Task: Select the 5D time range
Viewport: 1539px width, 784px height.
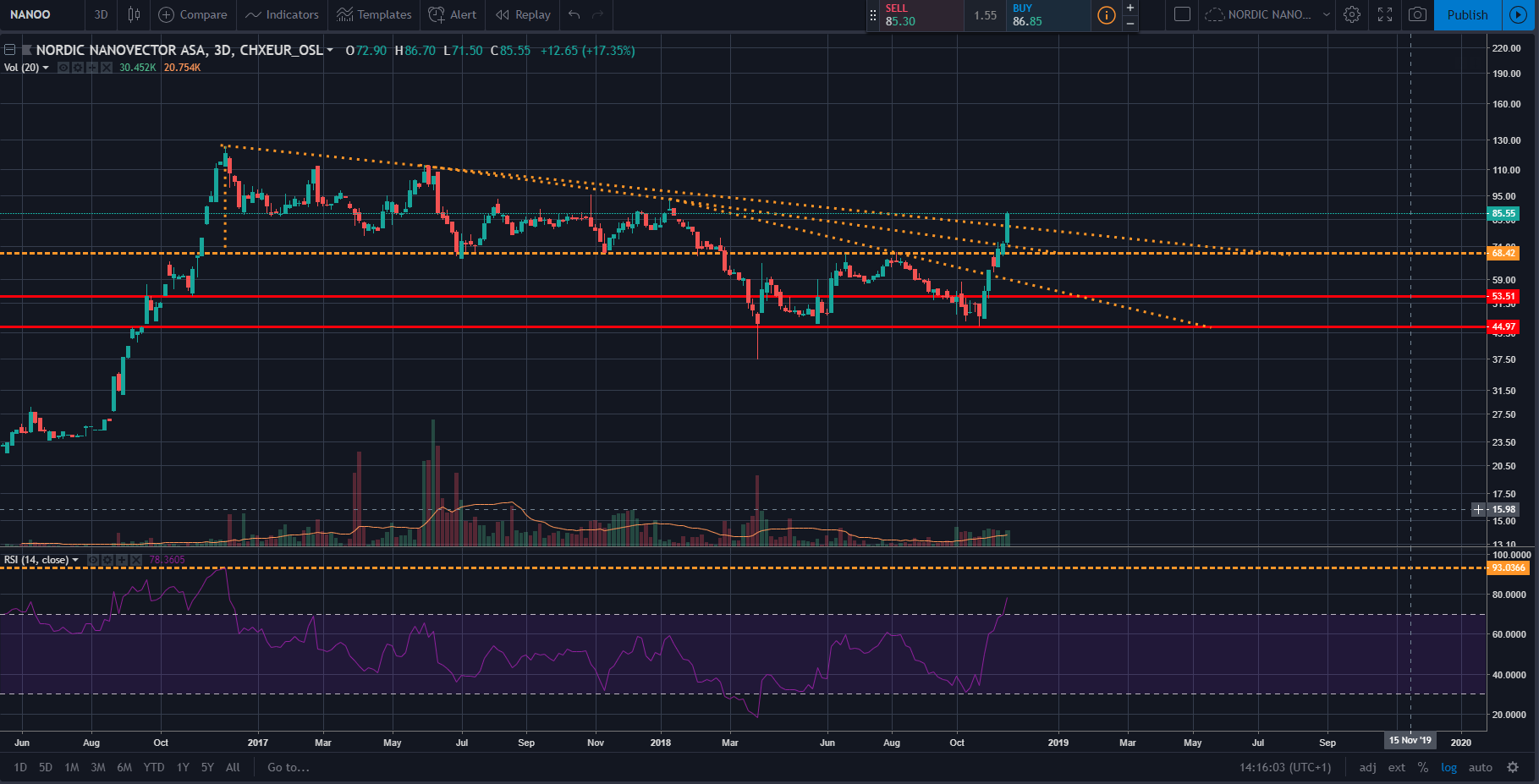Action: [x=46, y=767]
